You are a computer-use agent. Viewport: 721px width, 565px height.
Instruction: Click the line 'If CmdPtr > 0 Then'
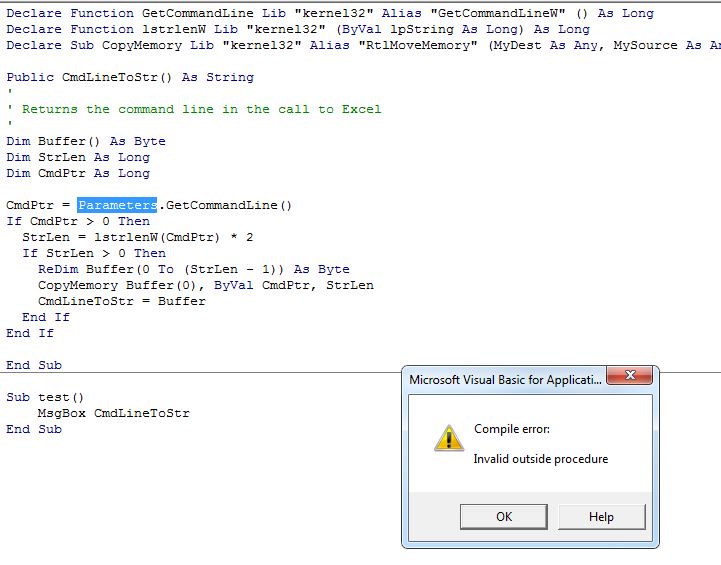tap(78, 221)
